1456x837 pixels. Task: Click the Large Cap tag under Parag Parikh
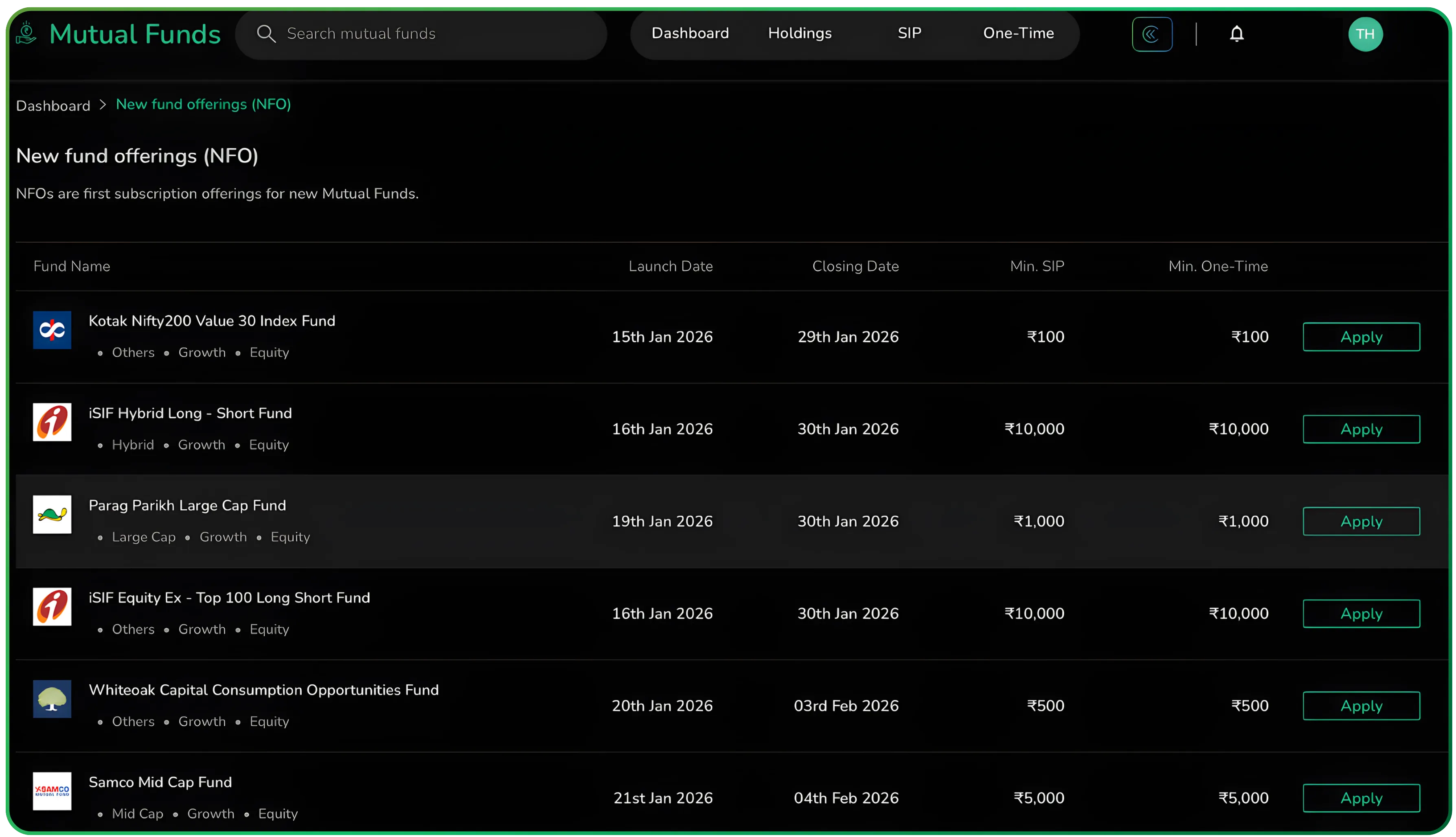[x=144, y=537]
